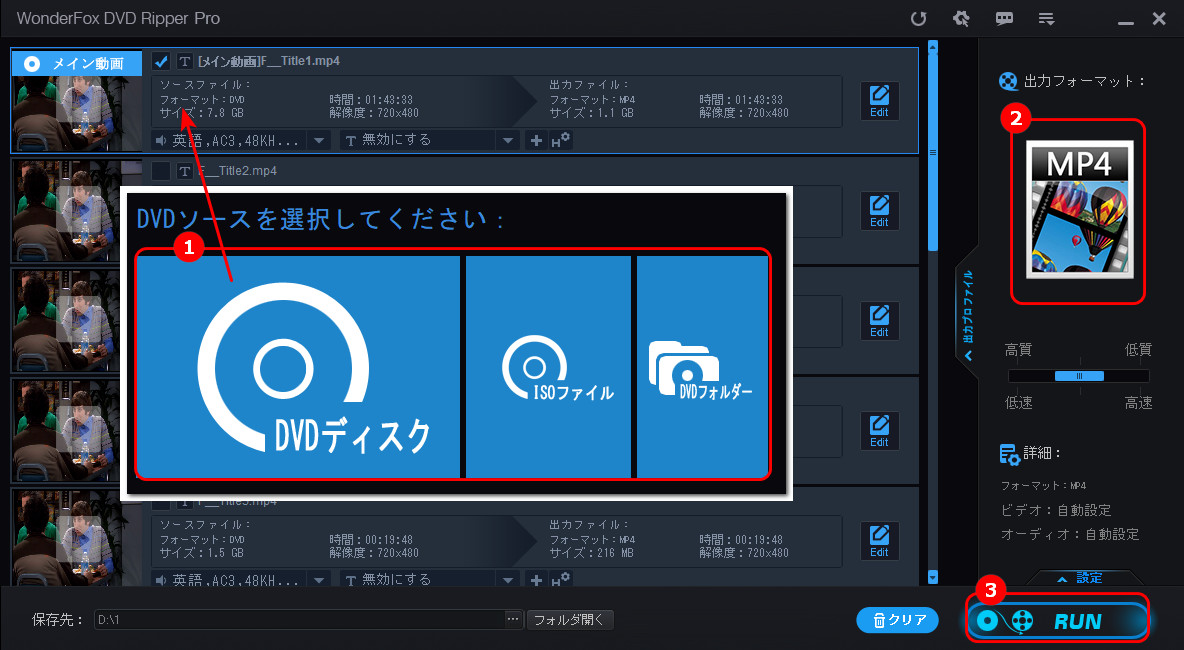
Task: Select the メイン動画 radio button
Action: tap(32, 63)
